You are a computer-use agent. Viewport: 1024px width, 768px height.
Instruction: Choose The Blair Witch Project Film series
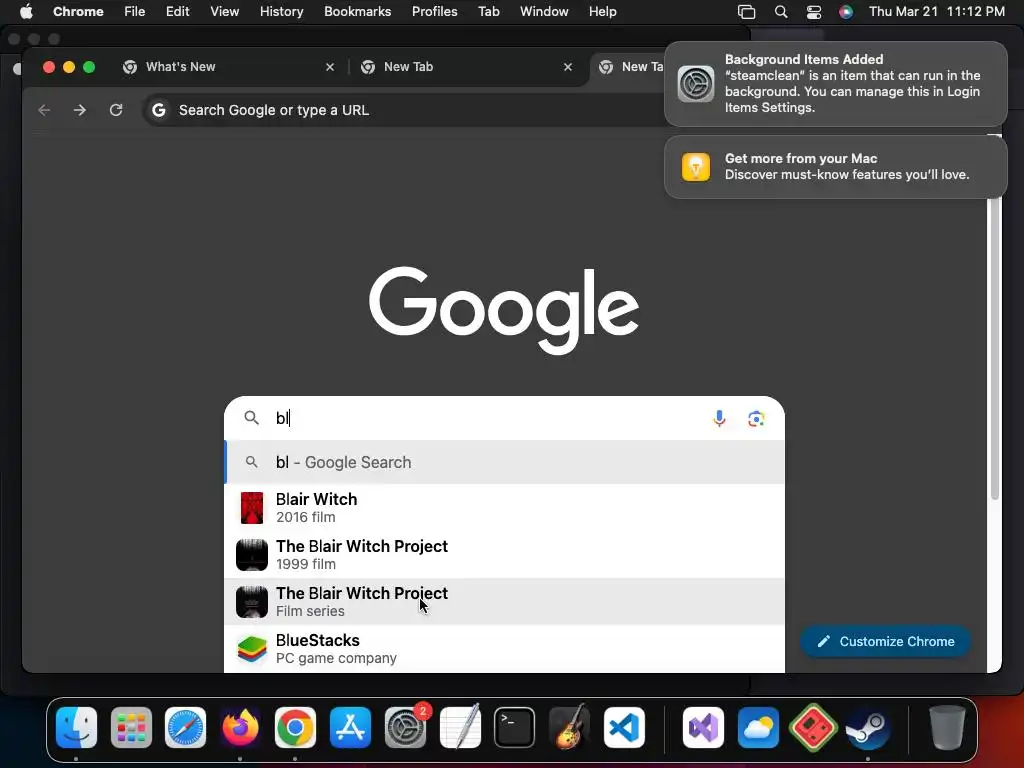[504, 601]
